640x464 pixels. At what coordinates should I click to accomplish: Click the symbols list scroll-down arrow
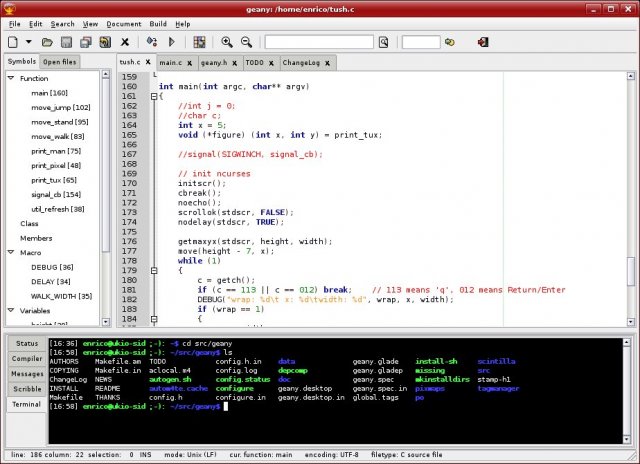(x=106, y=322)
